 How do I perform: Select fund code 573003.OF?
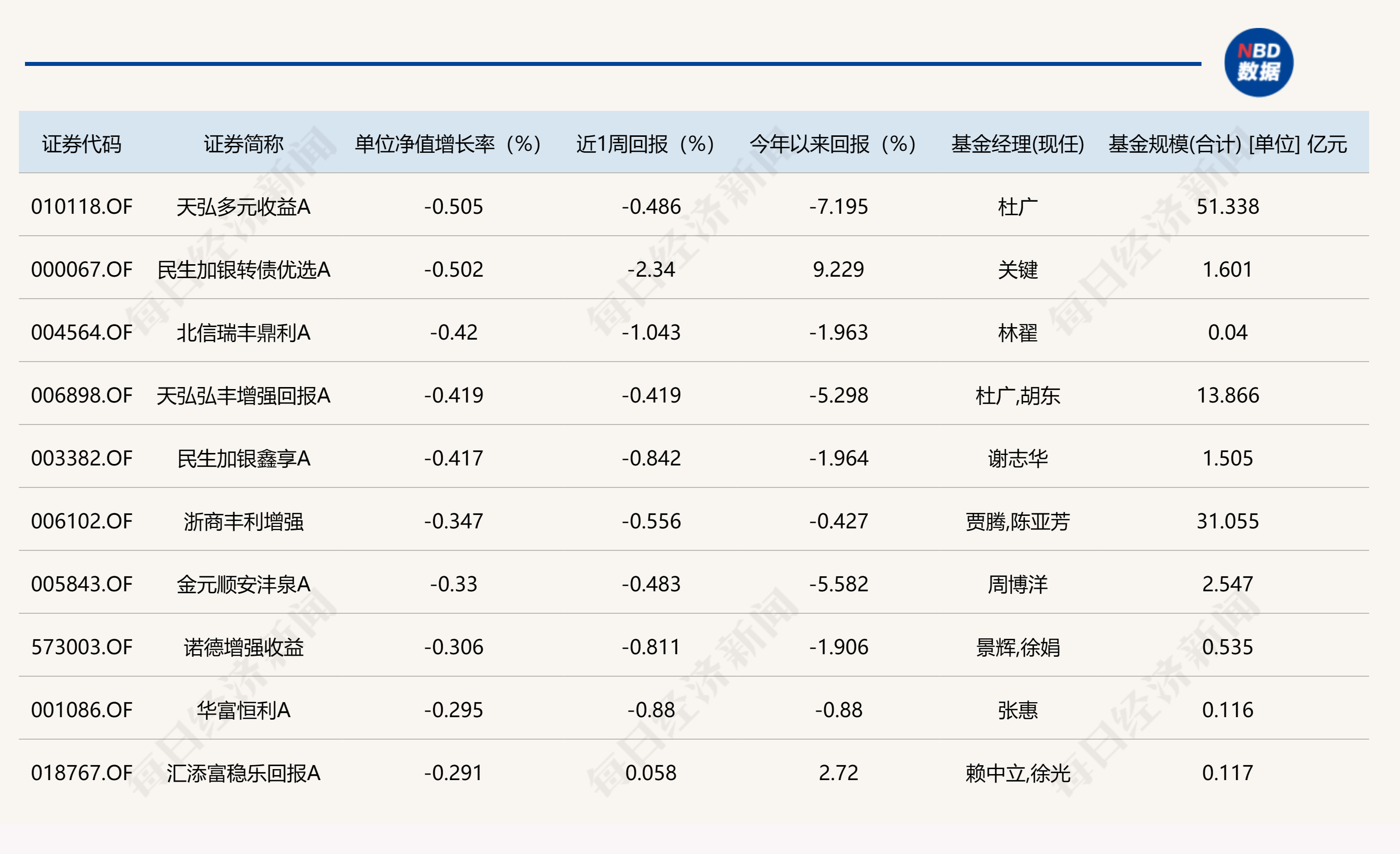(x=82, y=648)
